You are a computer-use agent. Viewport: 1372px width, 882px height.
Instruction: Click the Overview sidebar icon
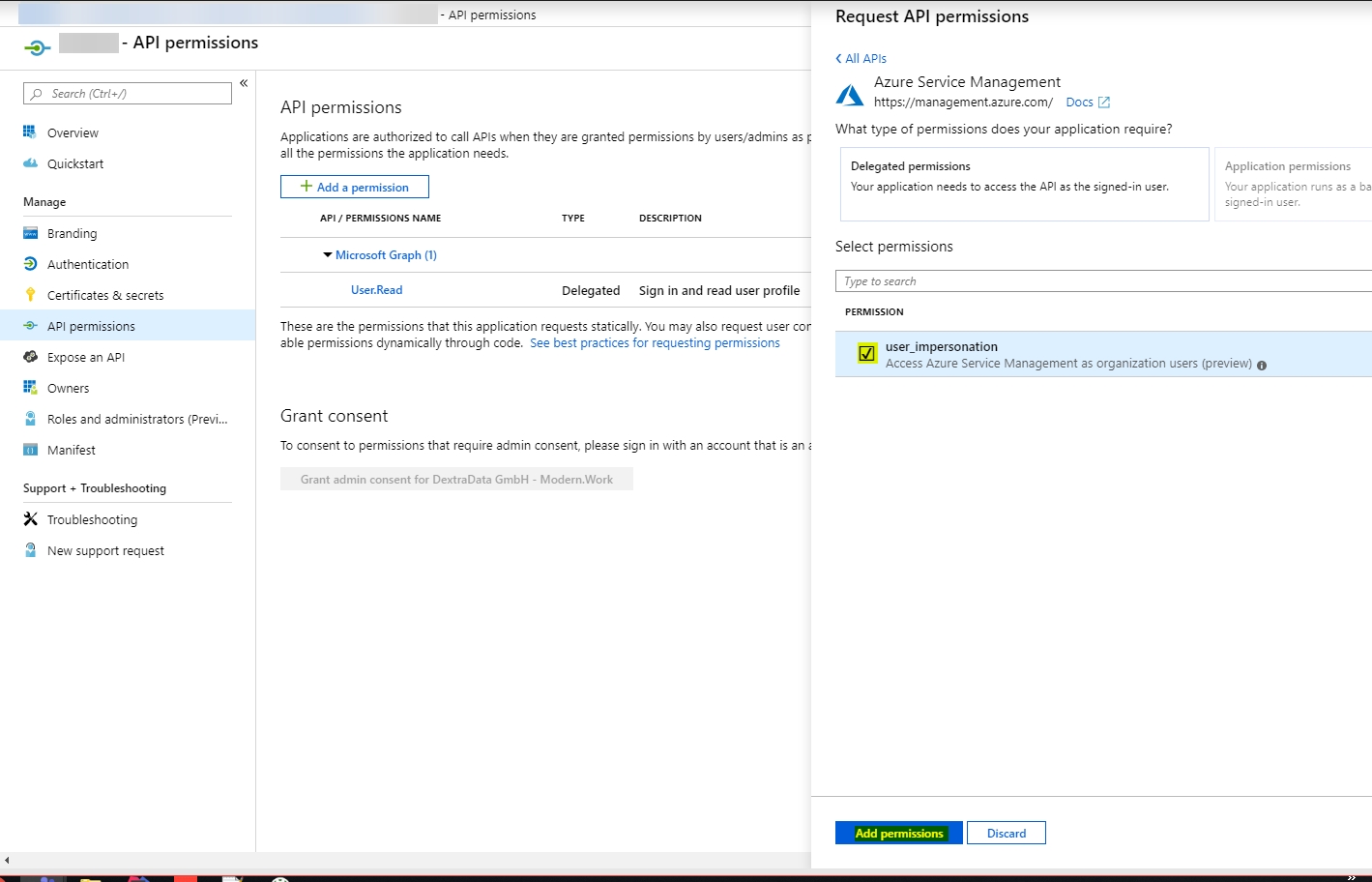[30, 132]
